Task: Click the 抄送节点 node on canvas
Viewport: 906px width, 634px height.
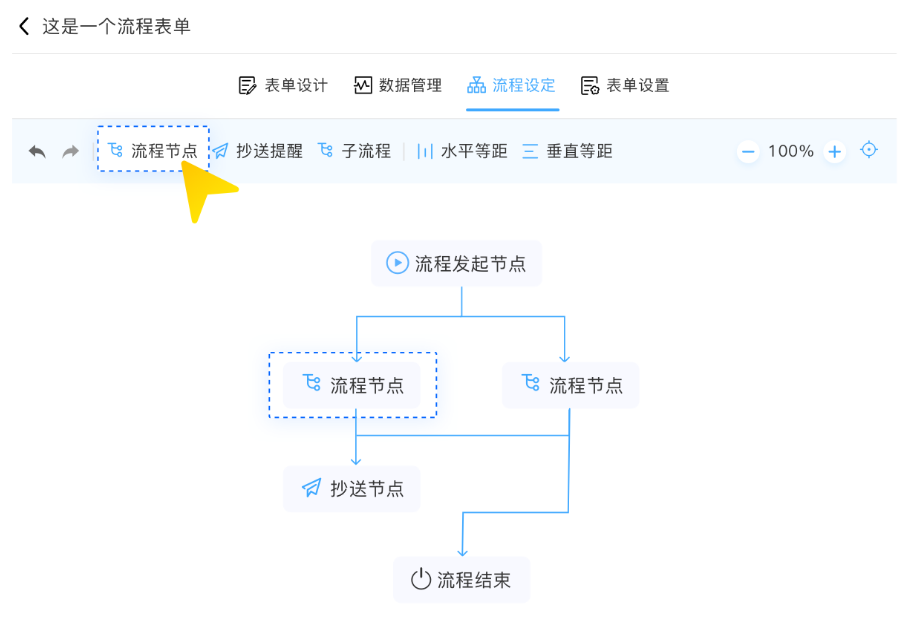Action: [x=351, y=488]
